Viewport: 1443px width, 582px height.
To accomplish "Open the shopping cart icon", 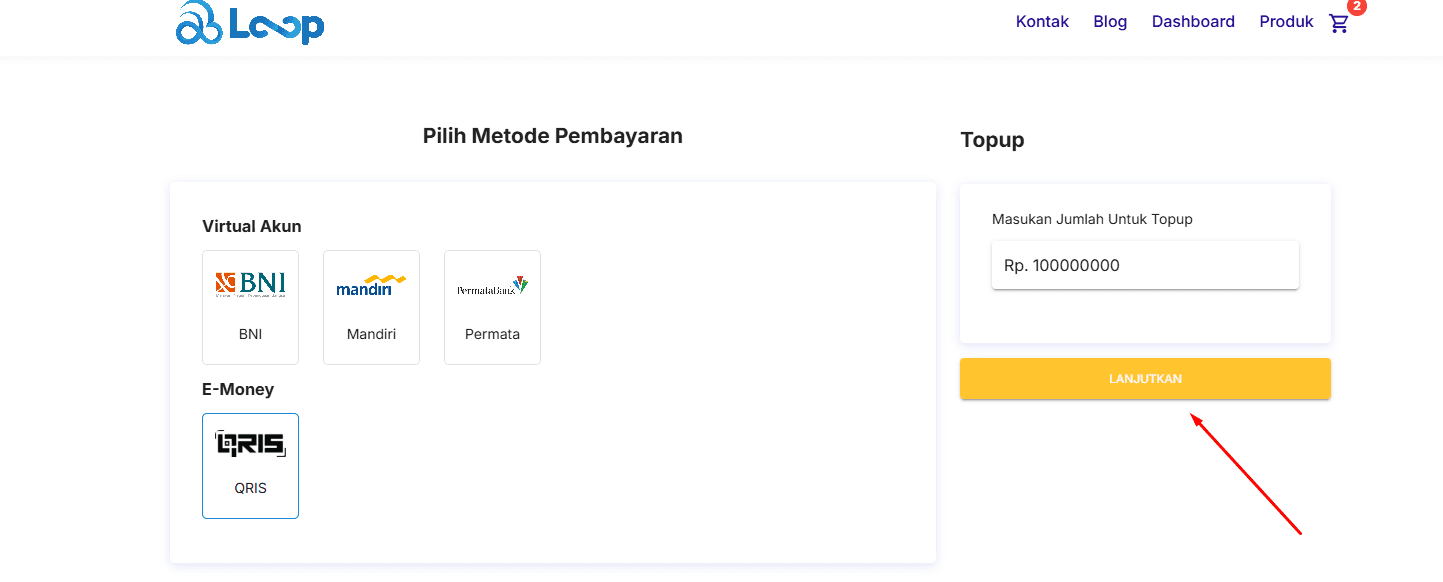I will [x=1339, y=22].
